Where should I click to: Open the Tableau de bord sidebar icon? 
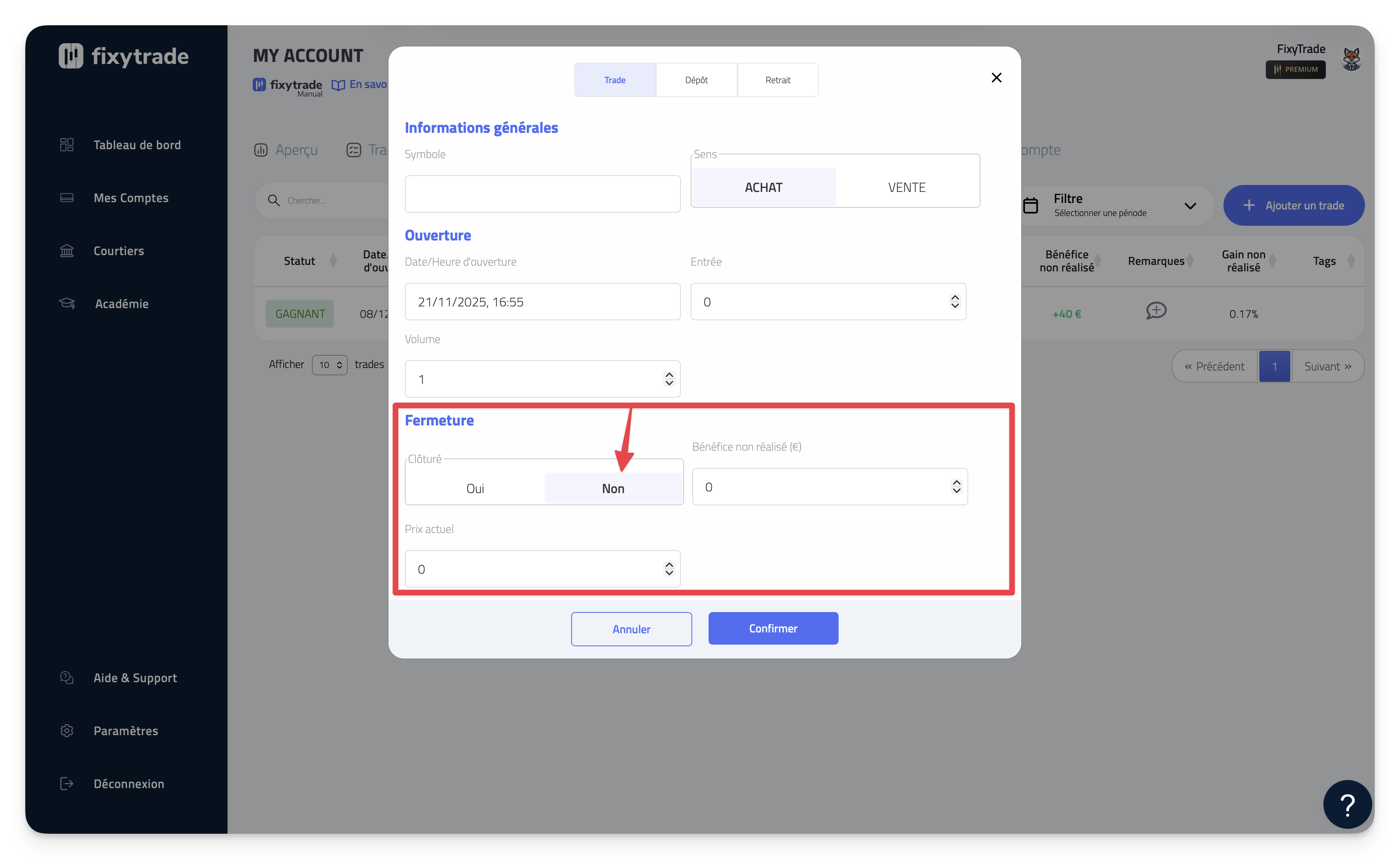66,145
